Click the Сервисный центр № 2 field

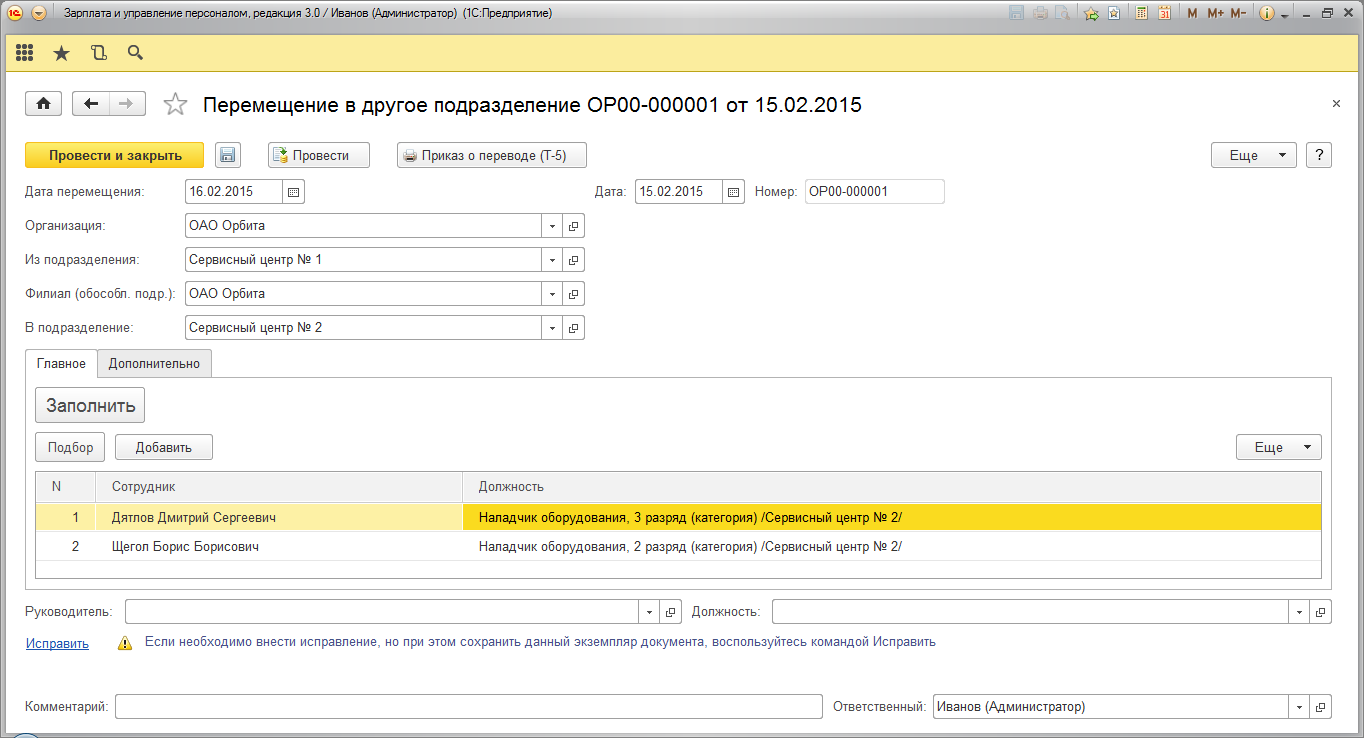tap(363, 328)
